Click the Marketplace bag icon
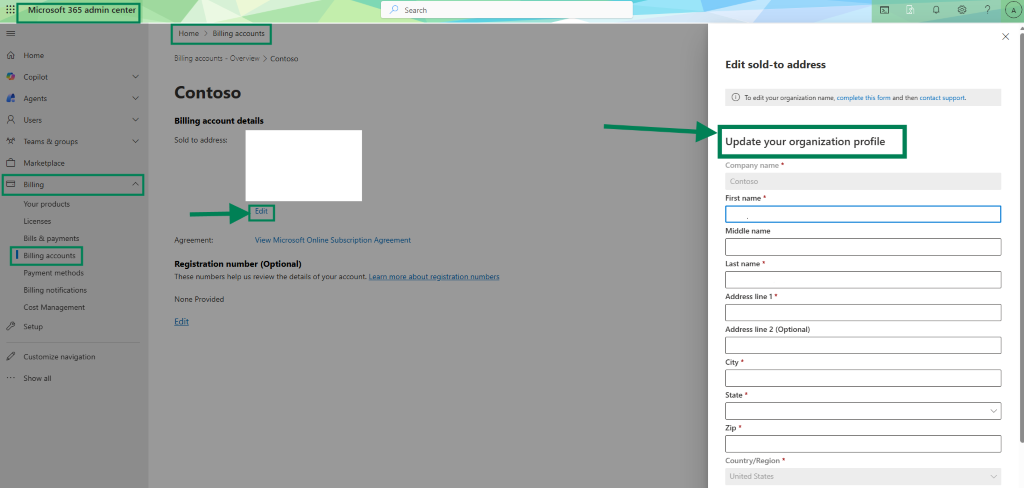Screen dimensions: 1024x488 [10, 163]
